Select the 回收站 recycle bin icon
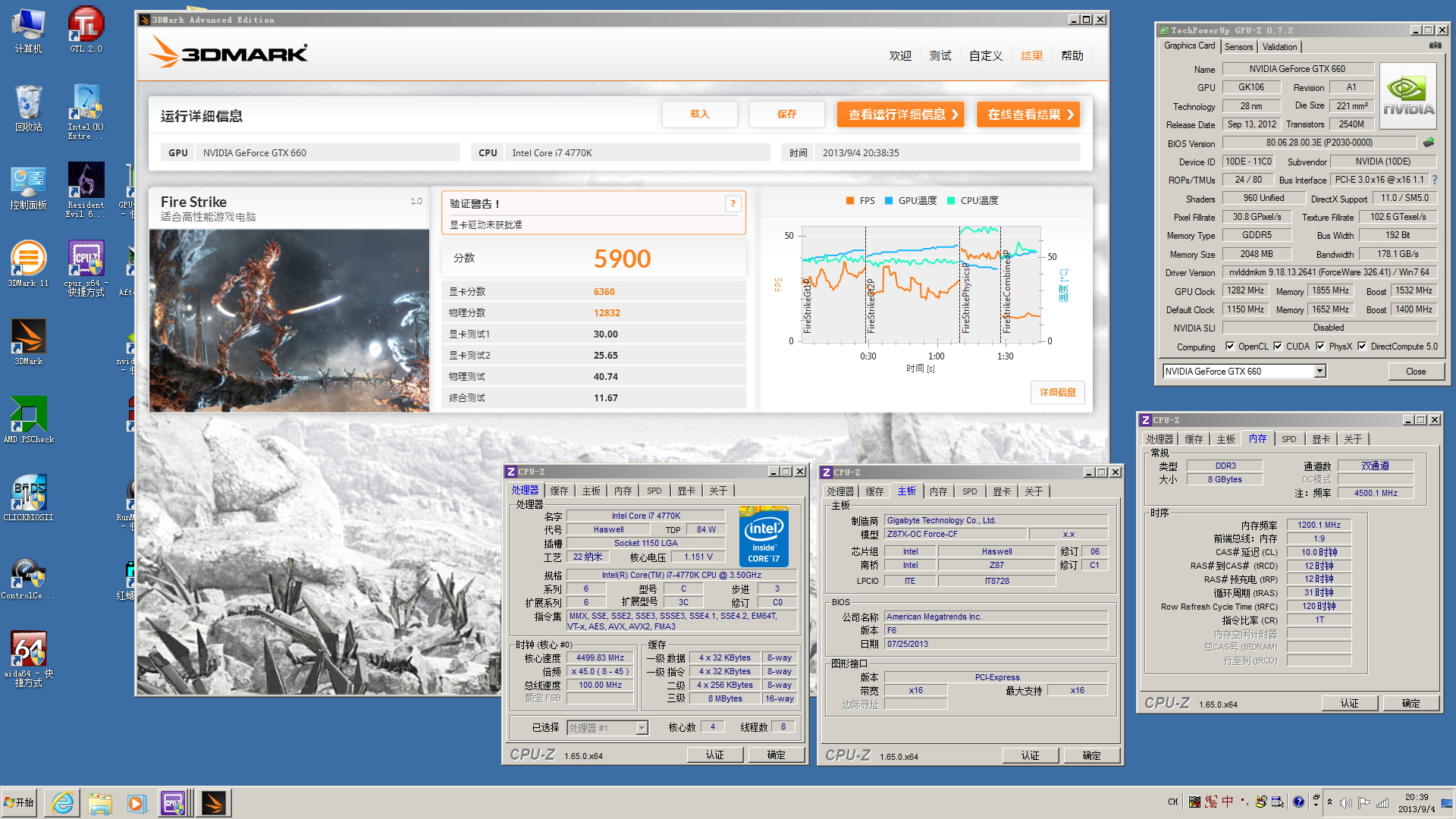1456x819 pixels. (29, 108)
